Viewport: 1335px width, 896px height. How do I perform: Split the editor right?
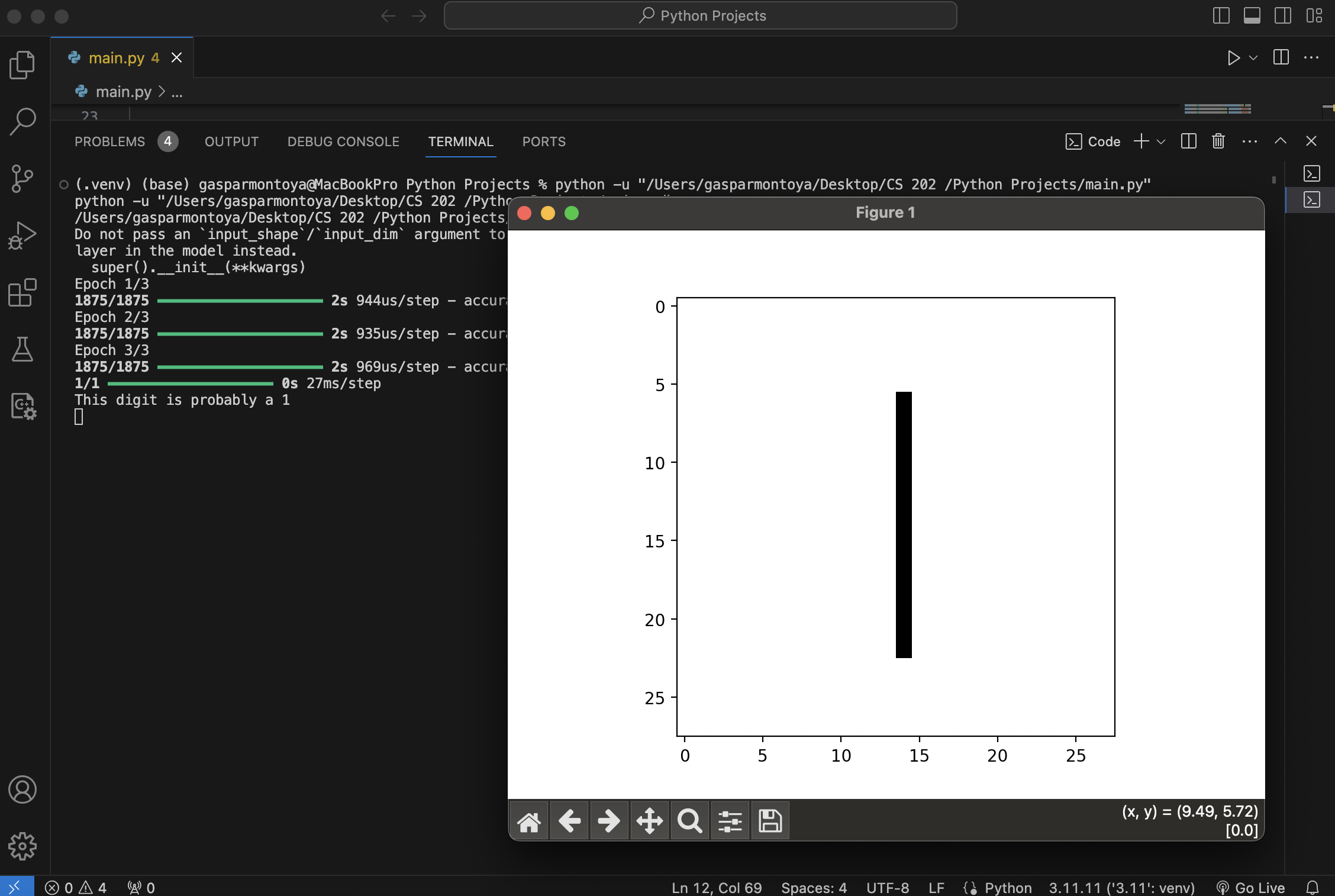pyautogui.click(x=1281, y=57)
